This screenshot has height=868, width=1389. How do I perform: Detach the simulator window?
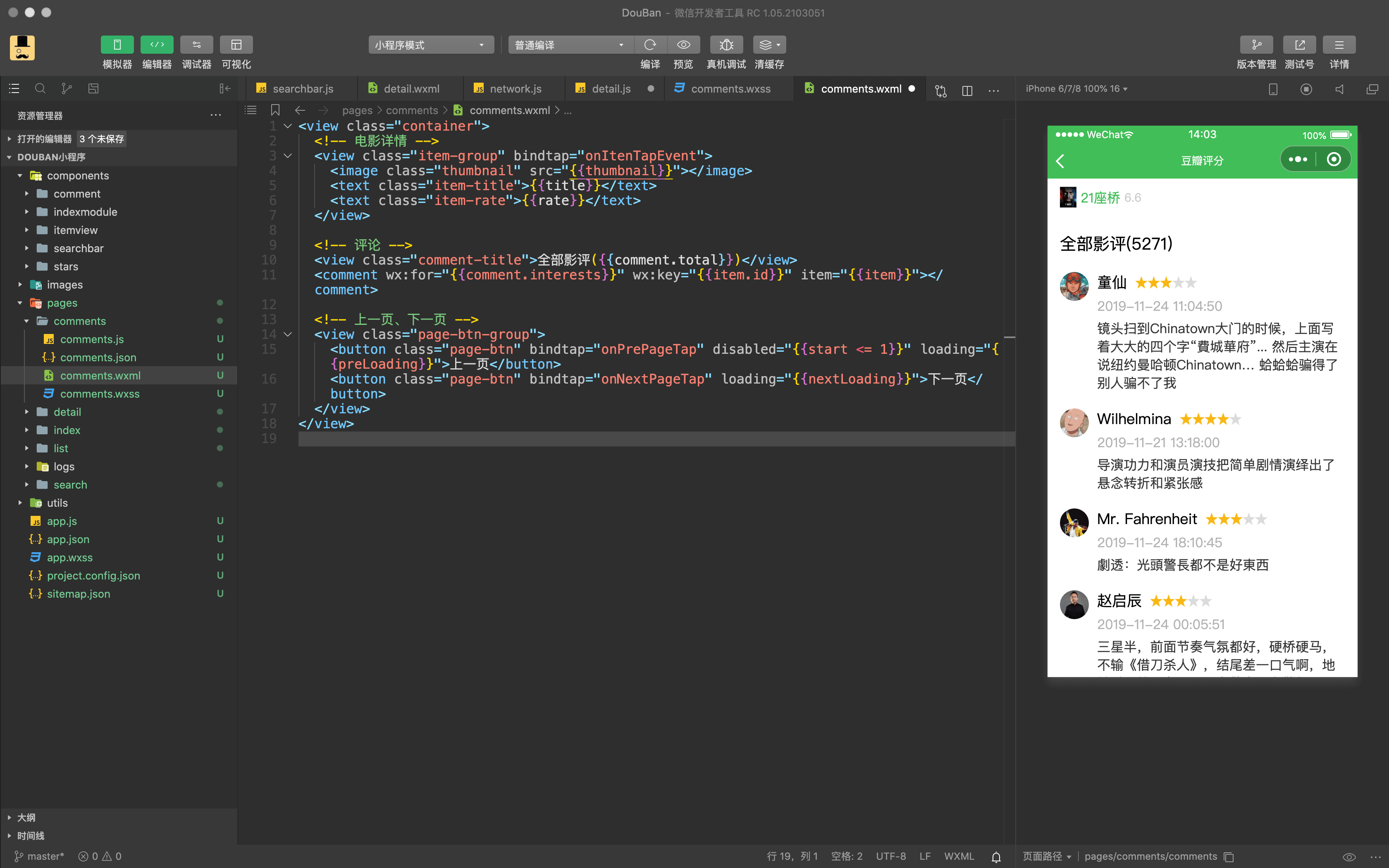[x=1372, y=89]
